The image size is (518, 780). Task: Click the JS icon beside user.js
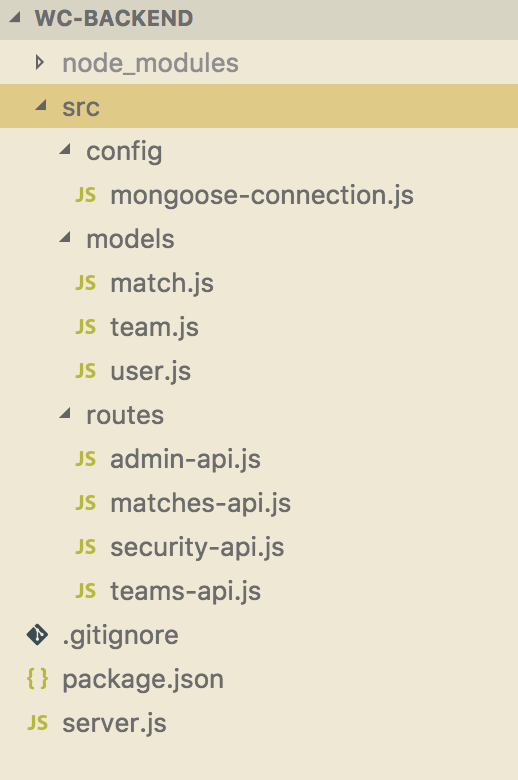pyautogui.click(x=86, y=371)
